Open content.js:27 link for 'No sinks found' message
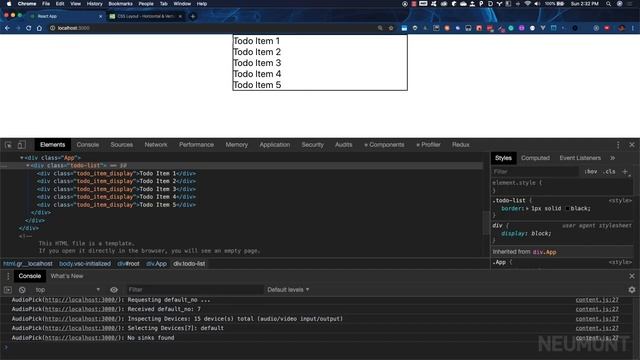This screenshot has height=360, width=640. point(597,338)
